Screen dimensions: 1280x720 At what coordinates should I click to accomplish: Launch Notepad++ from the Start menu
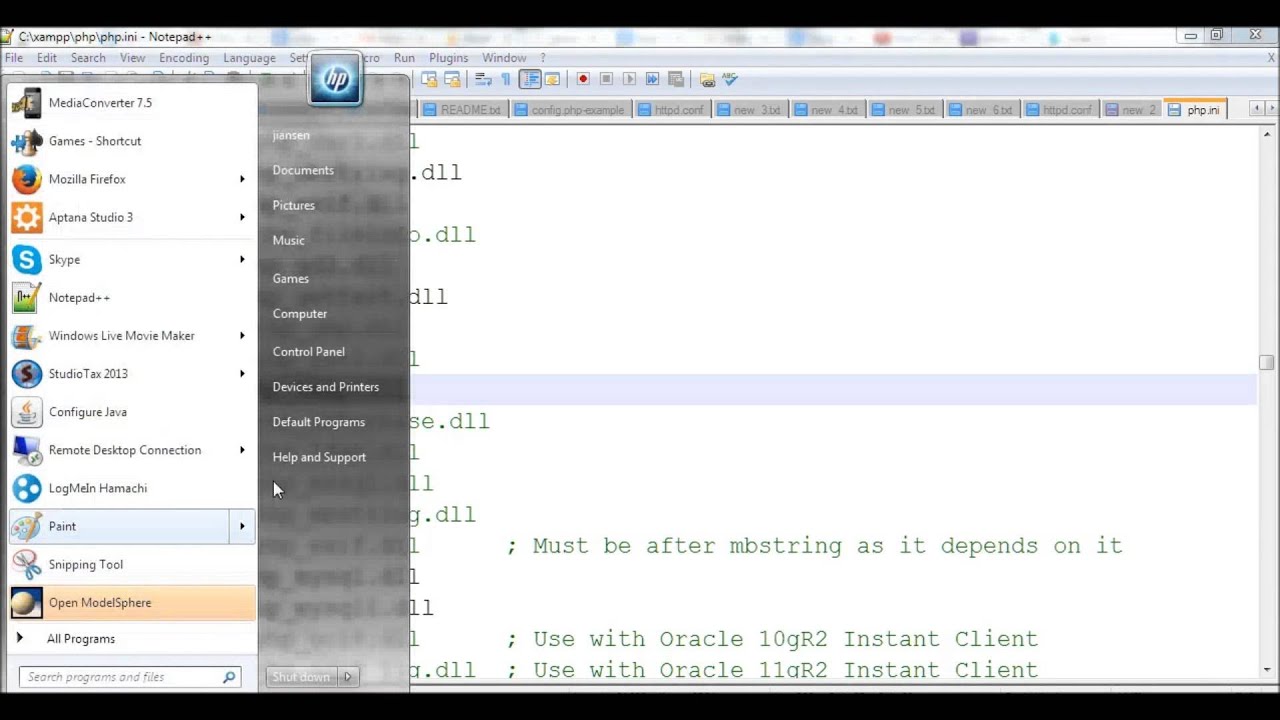click(79, 297)
